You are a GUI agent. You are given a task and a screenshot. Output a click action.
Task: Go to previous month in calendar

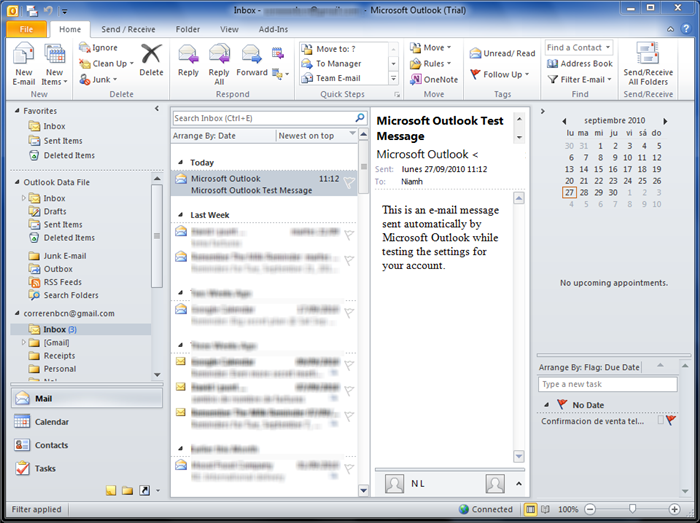[564, 121]
